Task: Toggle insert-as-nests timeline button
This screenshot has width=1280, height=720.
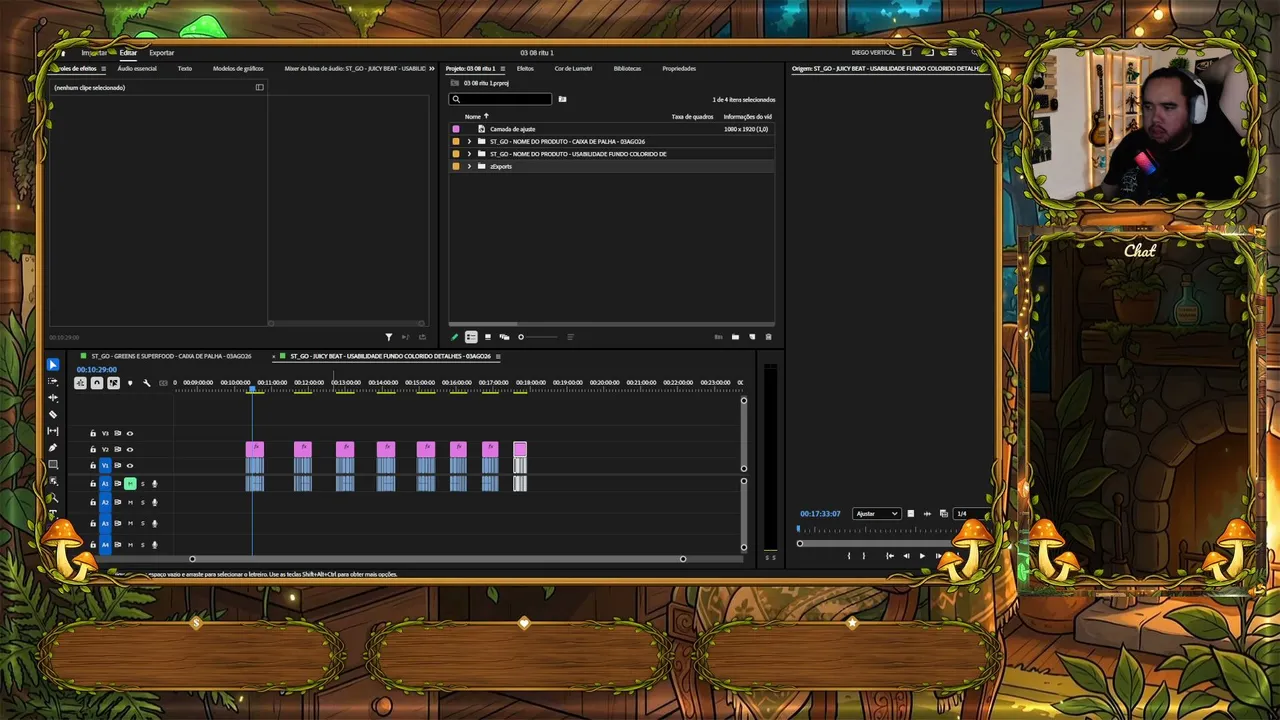Action: (x=80, y=383)
